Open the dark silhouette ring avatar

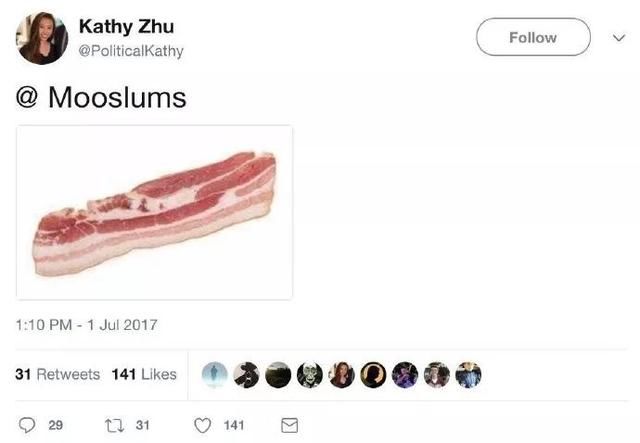pos(373,374)
